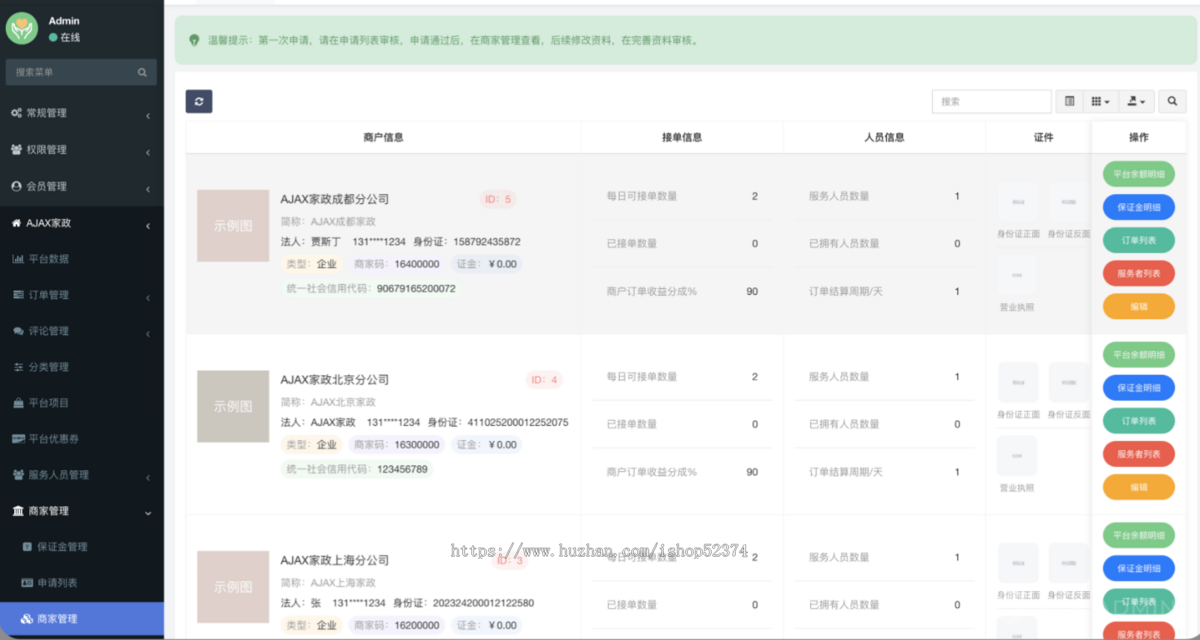Expand the 订单管理 submenu arrow
This screenshot has width=1200, height=640.
point(148,298)
